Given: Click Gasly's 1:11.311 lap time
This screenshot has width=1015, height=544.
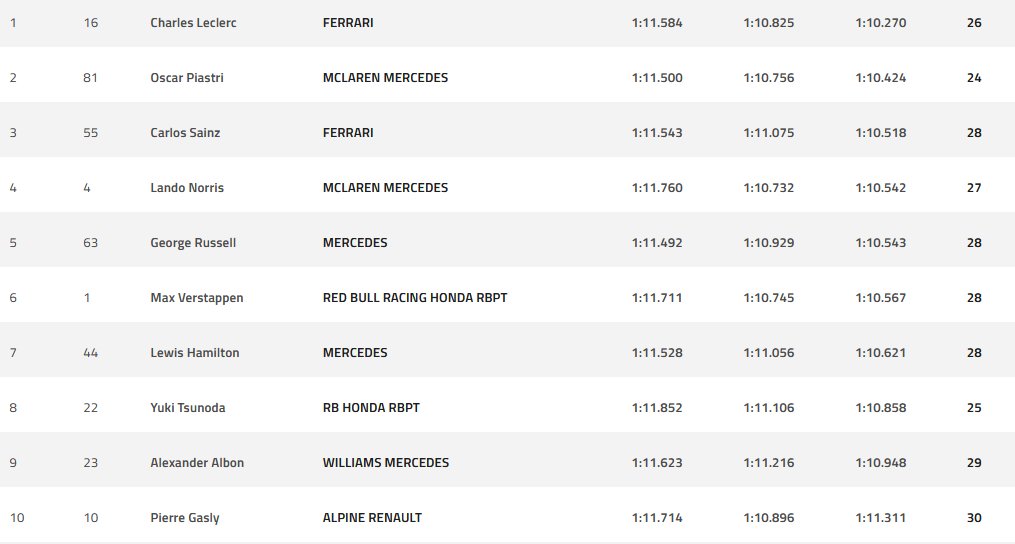Looking at the screenshot, I should pos(880,518).
